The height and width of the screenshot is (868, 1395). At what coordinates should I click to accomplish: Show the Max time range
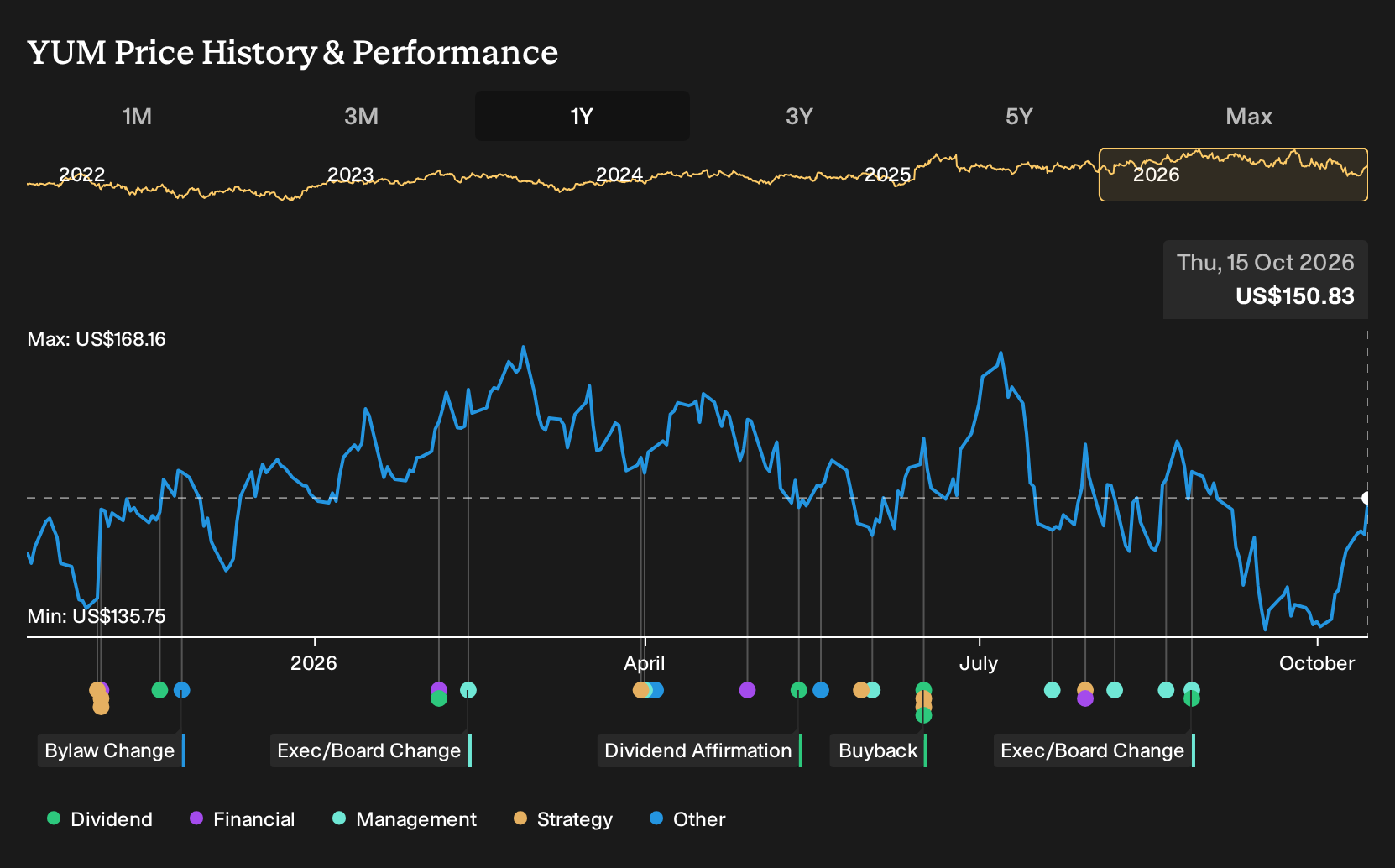point(1249,116)
